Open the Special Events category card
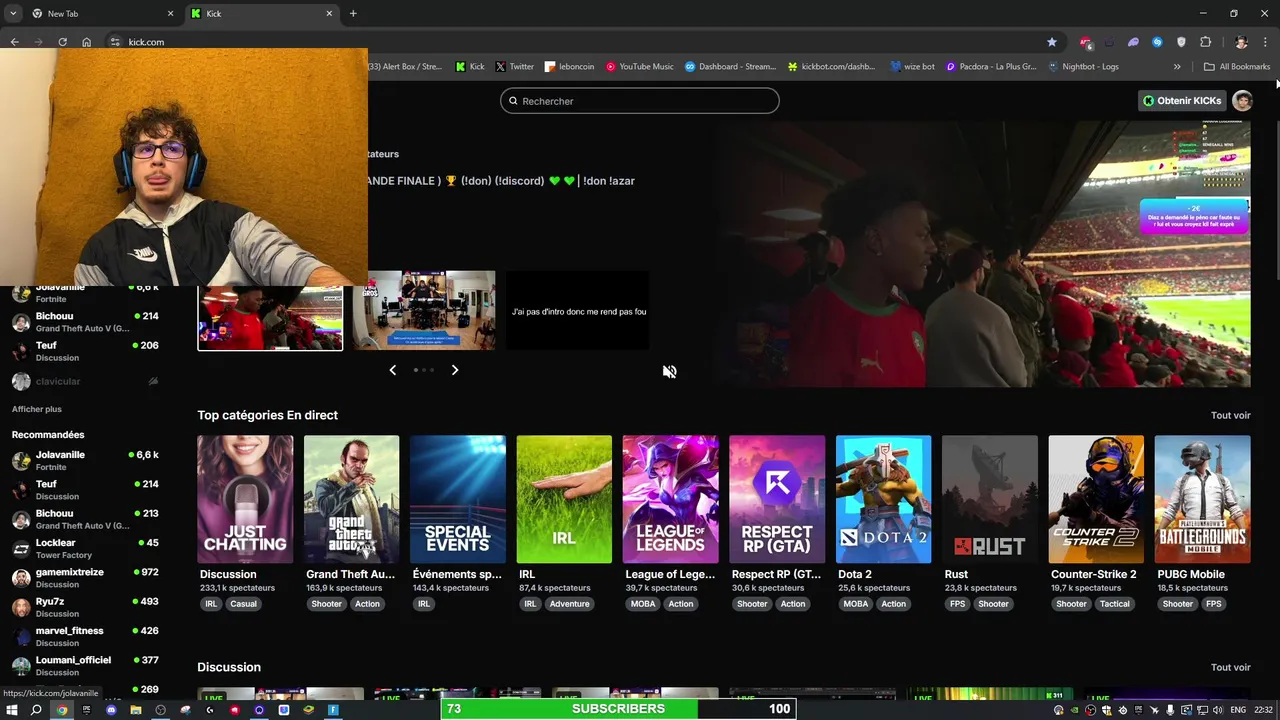 457,499
